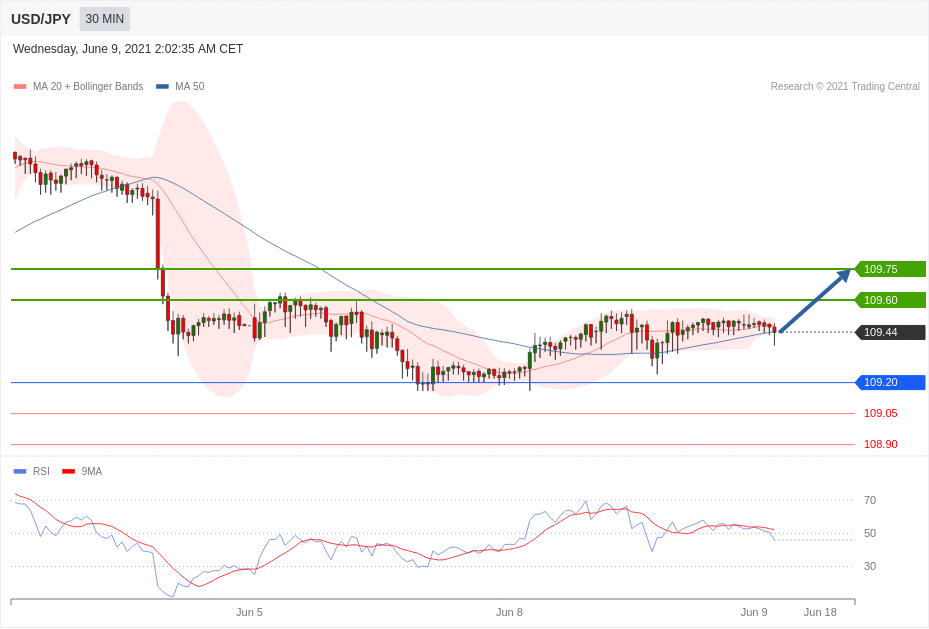
Task: Click the MA 50 legend color swatch
Action: click(x=162, y=86)
